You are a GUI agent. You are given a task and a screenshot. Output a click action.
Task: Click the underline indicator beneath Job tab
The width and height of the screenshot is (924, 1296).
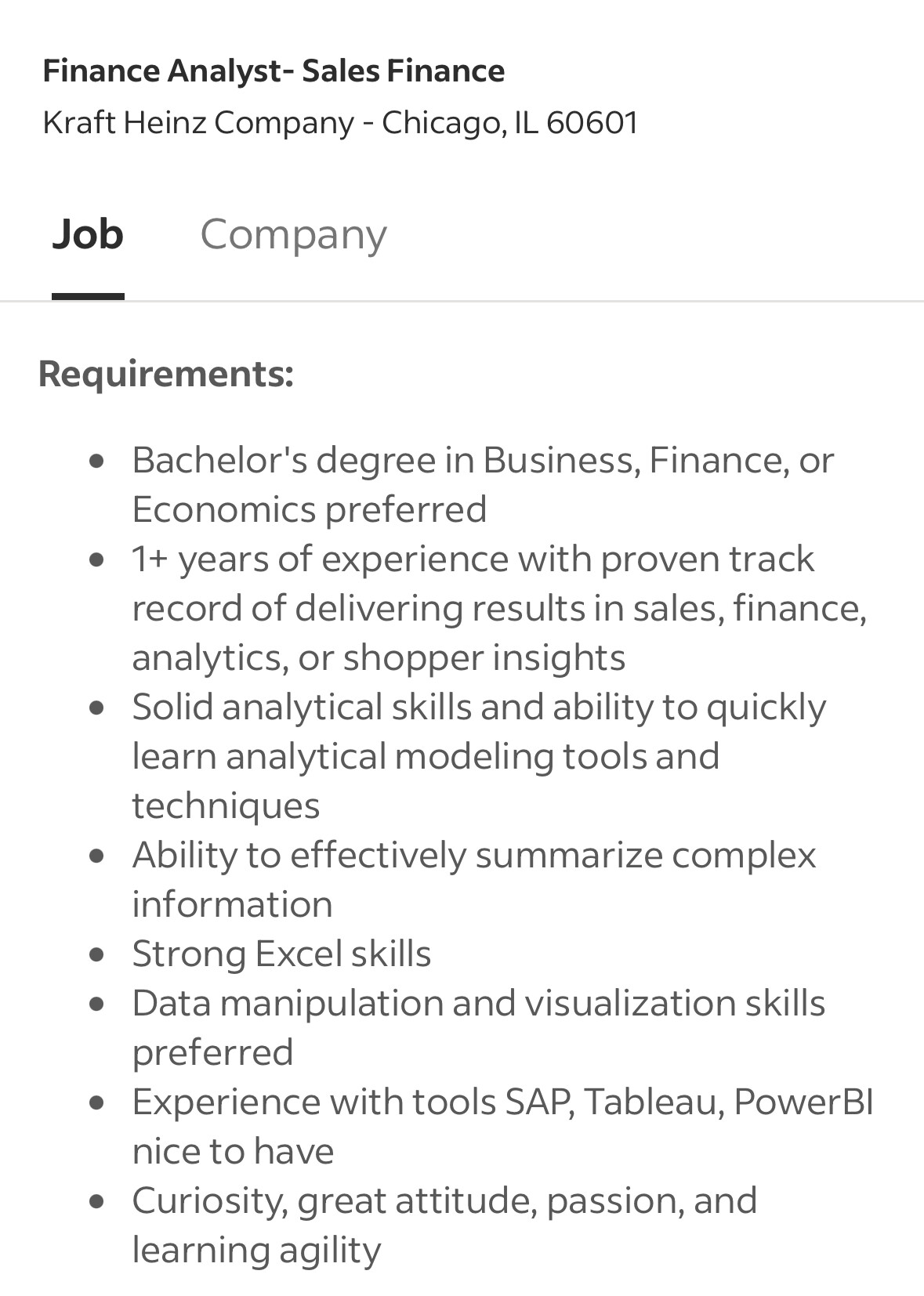click(x=88, y=296)
